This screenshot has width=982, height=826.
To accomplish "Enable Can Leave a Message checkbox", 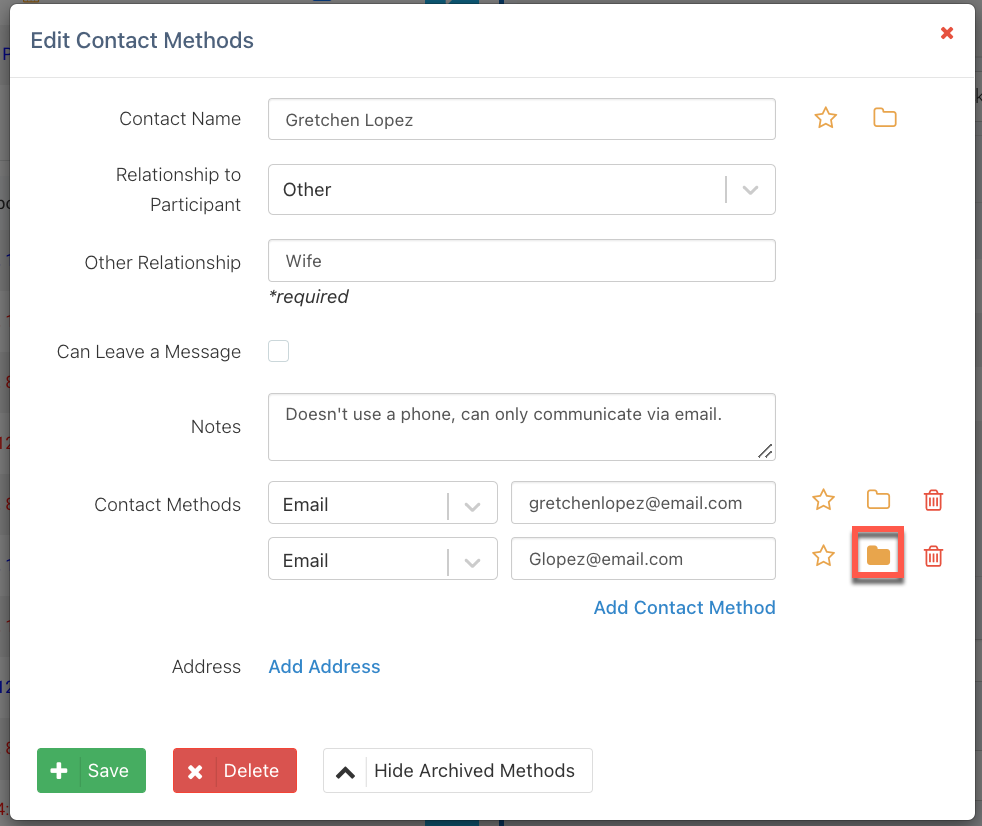I will (x=279, y=351).
